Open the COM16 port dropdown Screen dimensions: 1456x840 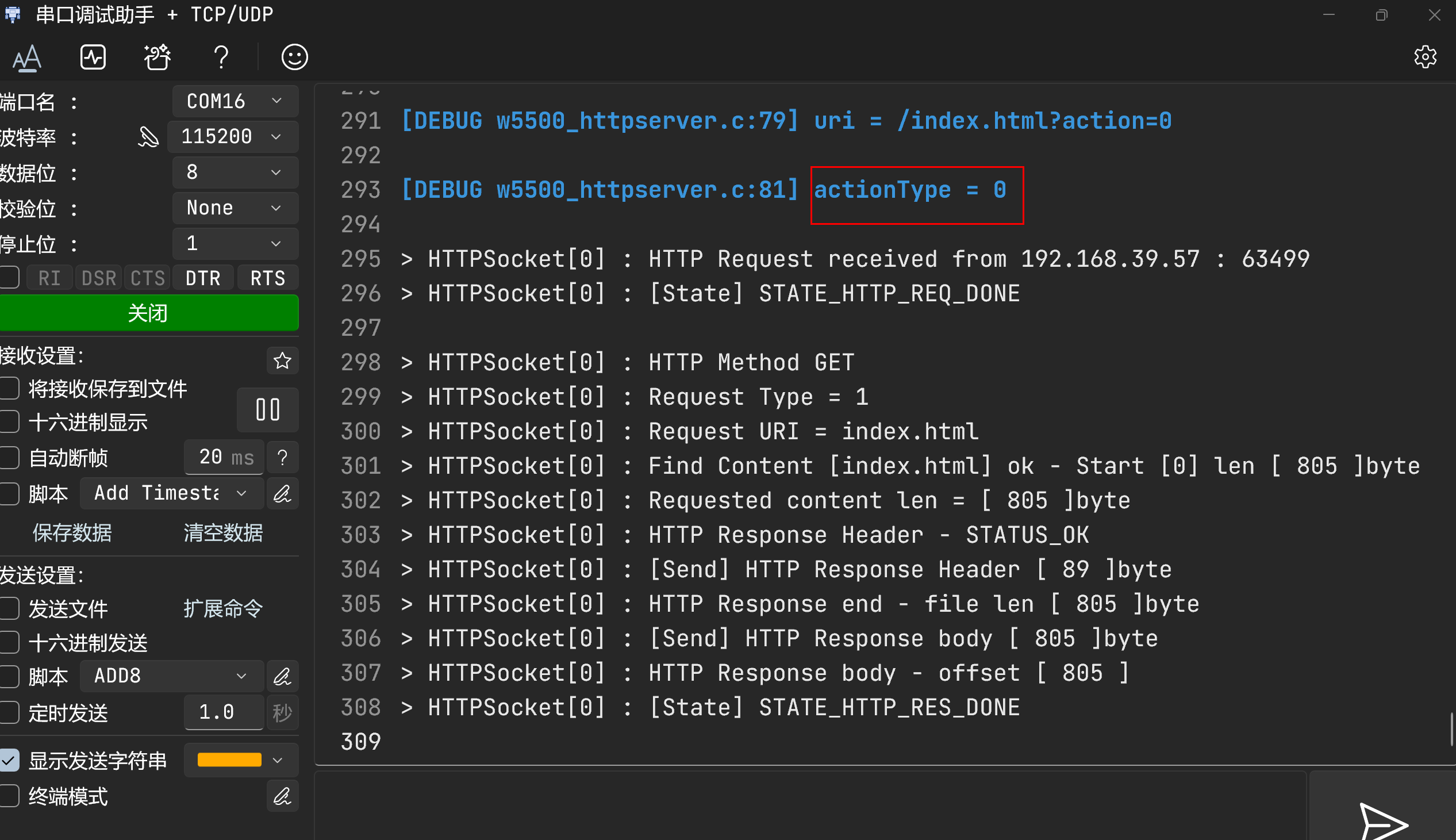pyautogui.click(x=235, y=101)
